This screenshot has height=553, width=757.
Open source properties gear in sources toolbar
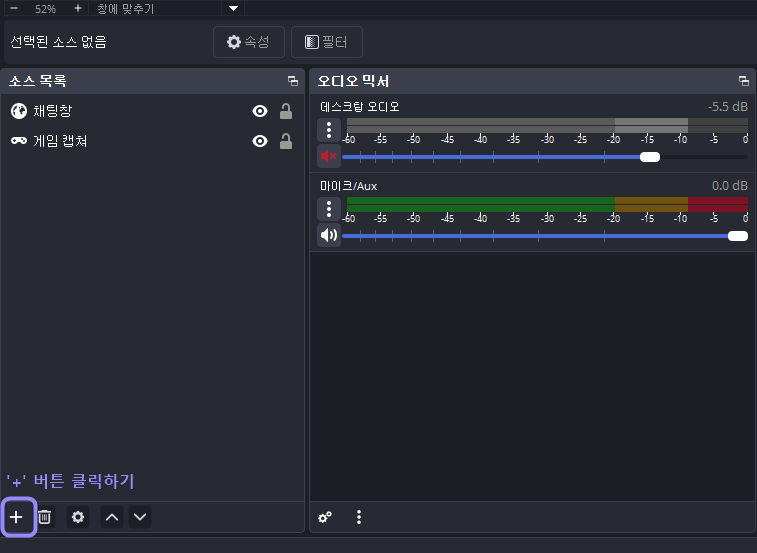click(78, 517)
